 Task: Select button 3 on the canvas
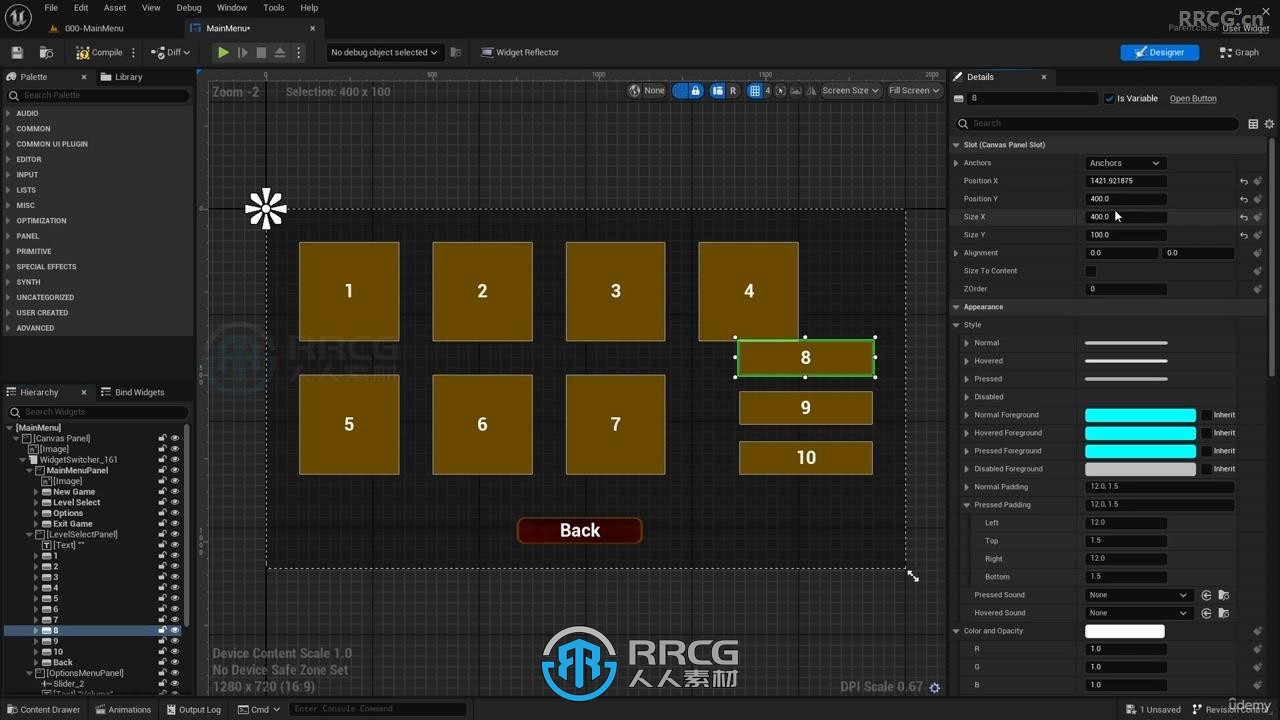615,291
